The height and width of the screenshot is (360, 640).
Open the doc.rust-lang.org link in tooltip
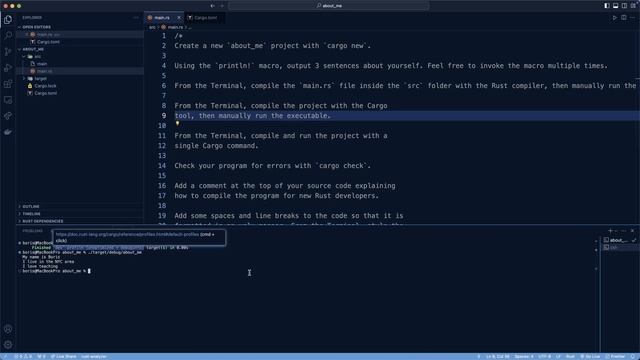[x=127, y=234]
